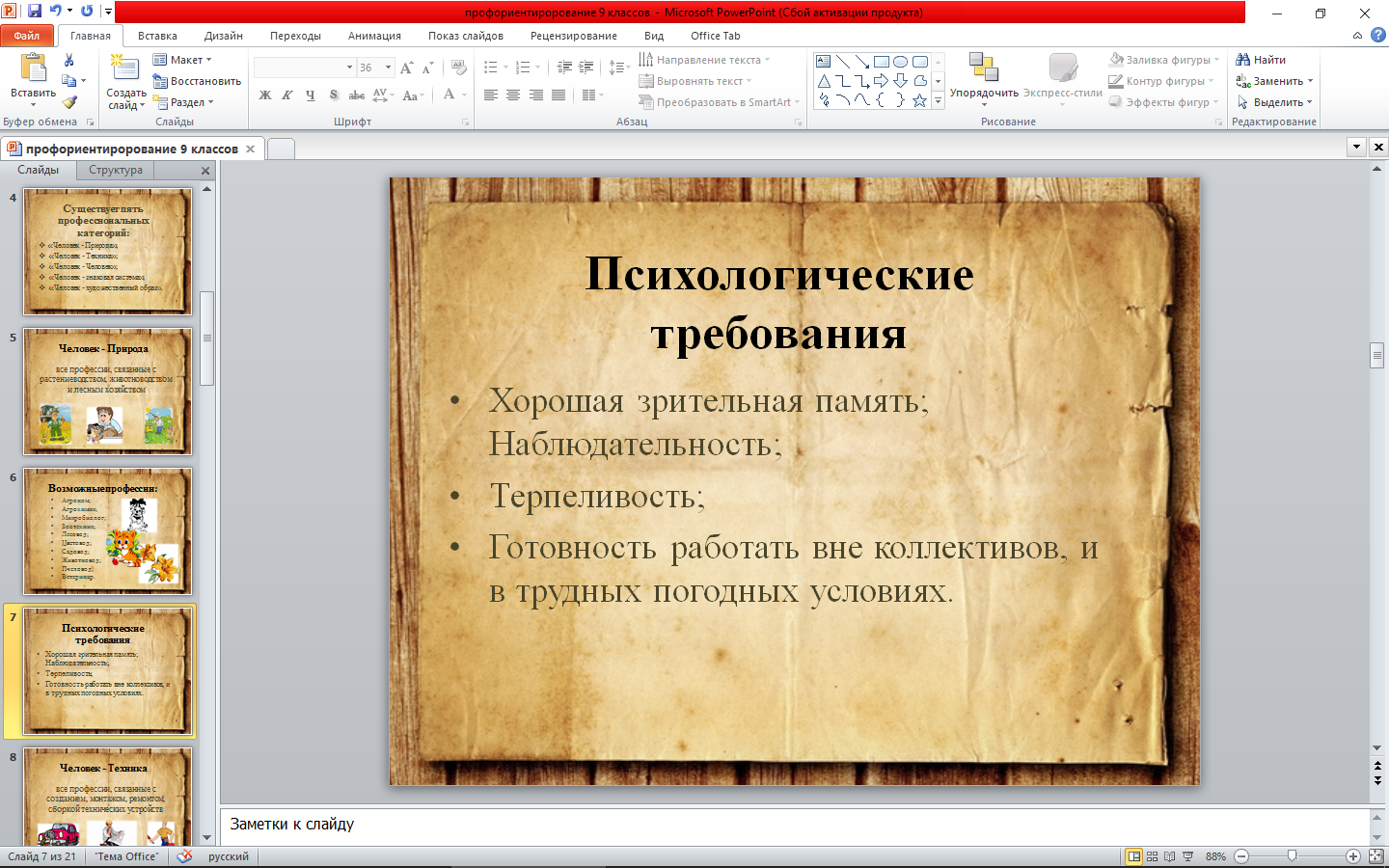
Task: Click the Заметки к слайду notes field
Action: click(794, 825)
